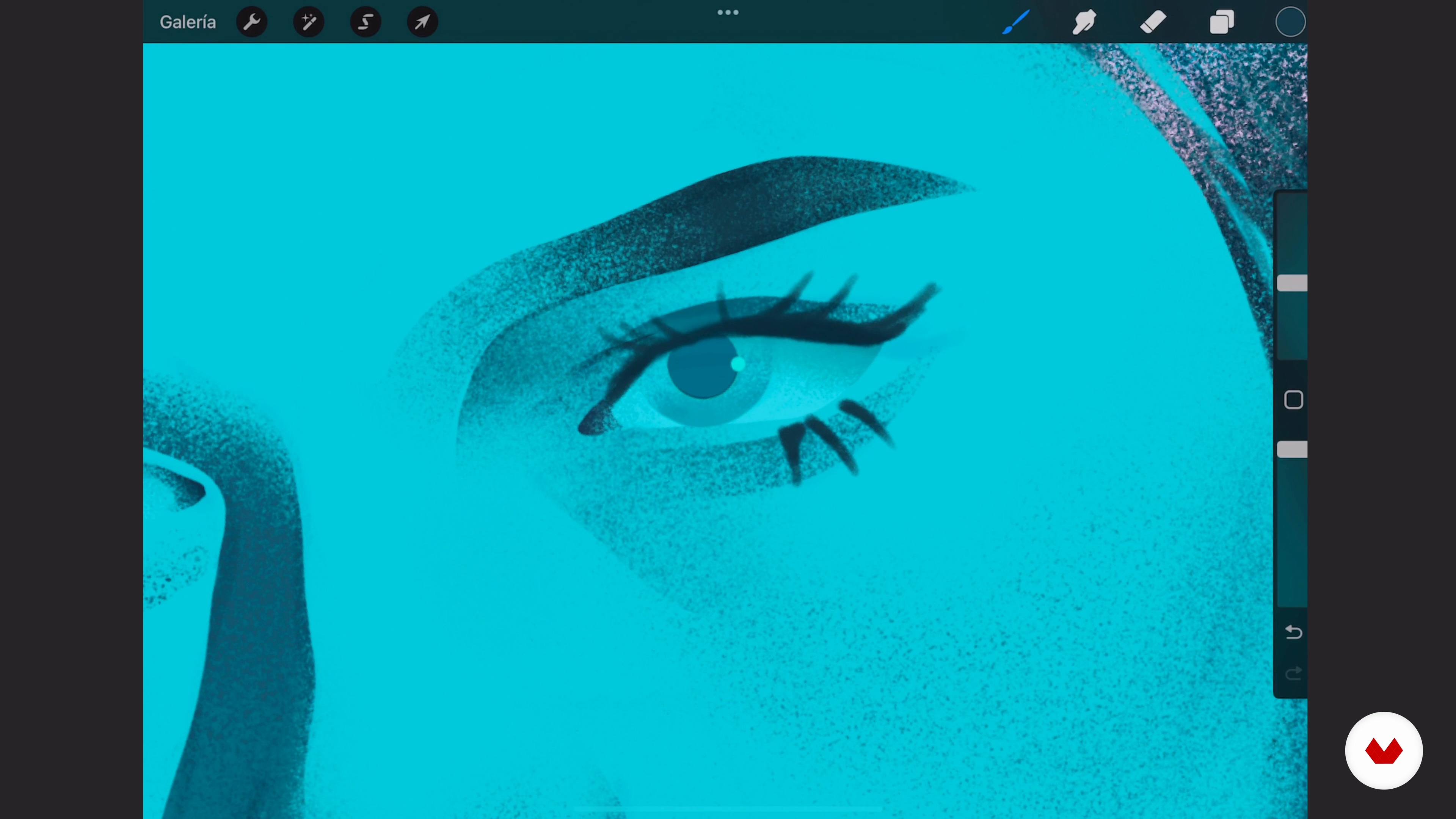Select the Paint brush tool
The width and height of the screenshot is (1456, 819).
click(1016, 22)
